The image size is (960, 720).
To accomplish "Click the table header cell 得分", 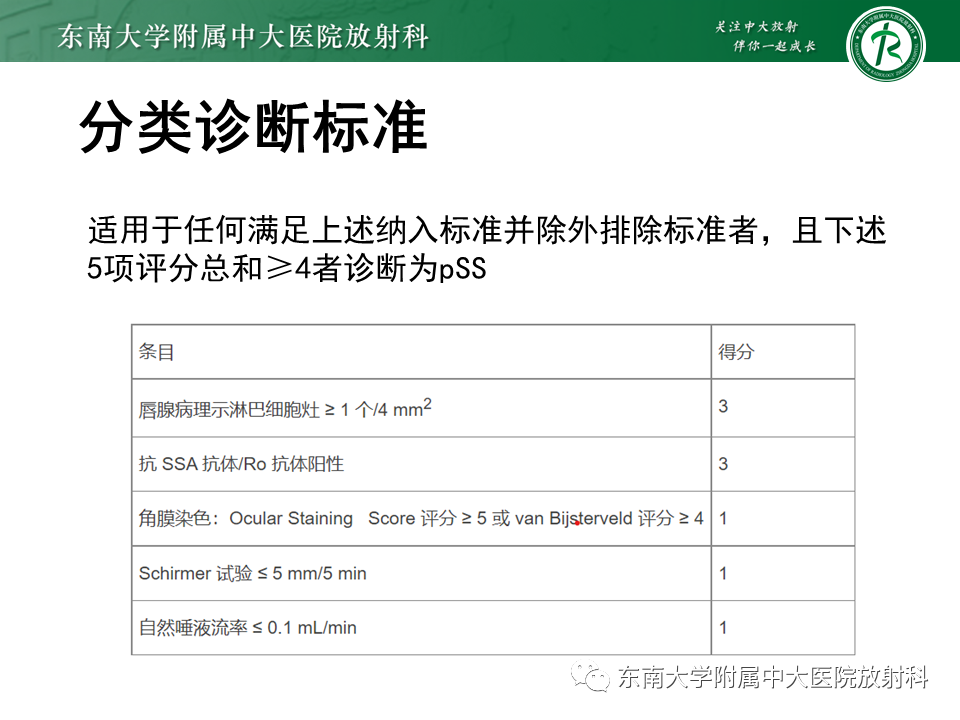I will [x=783, y=352].
